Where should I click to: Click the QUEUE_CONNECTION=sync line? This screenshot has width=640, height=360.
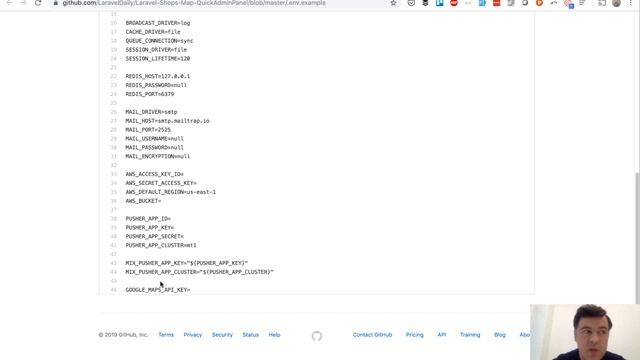[159, 41]
